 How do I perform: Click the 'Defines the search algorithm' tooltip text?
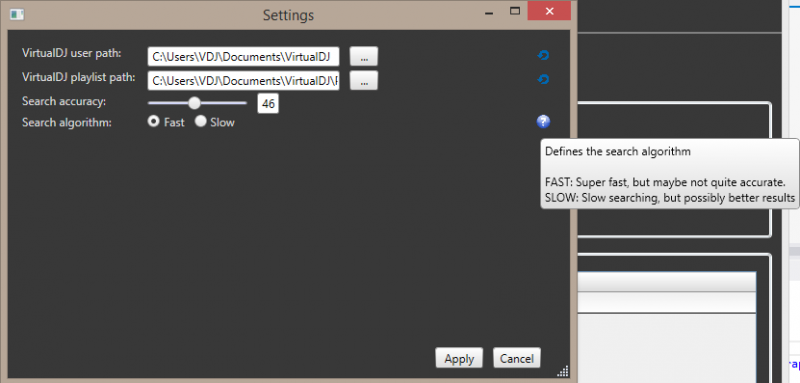(x=618, y=151)
